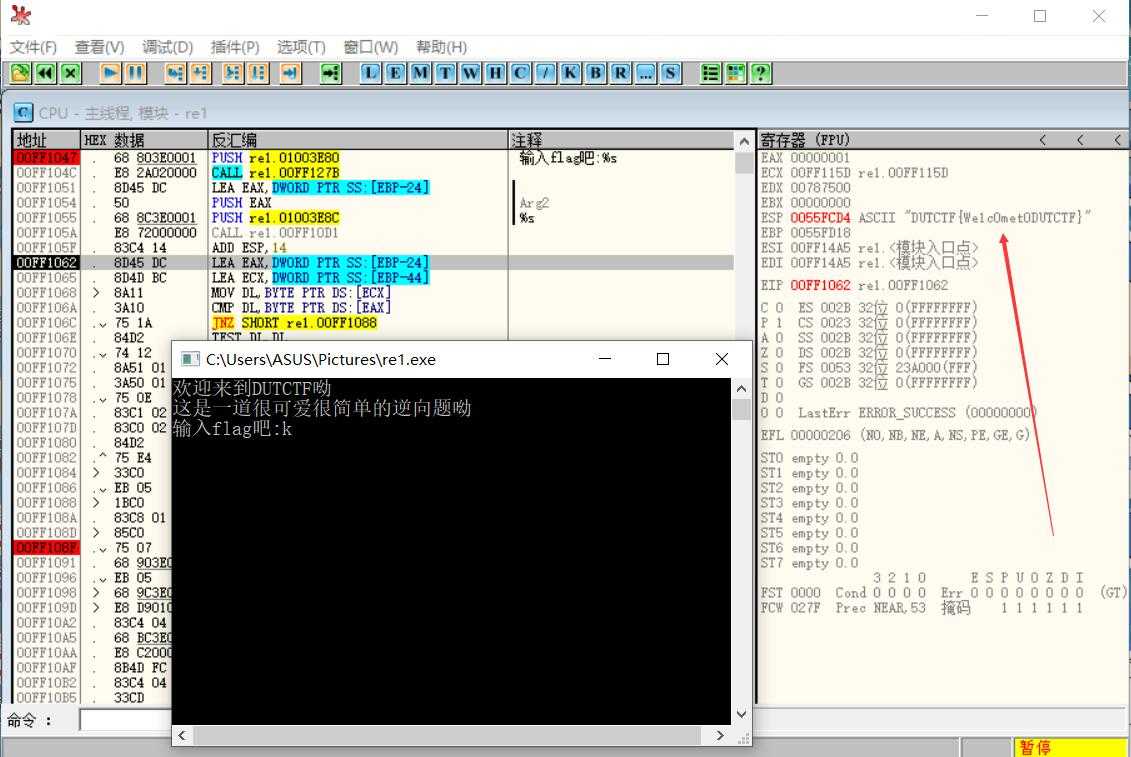This screenshot has width=1131, height=757.
Task: Click the 寄存器 (FPU) header to switch view
Action: tap(805, 140)
